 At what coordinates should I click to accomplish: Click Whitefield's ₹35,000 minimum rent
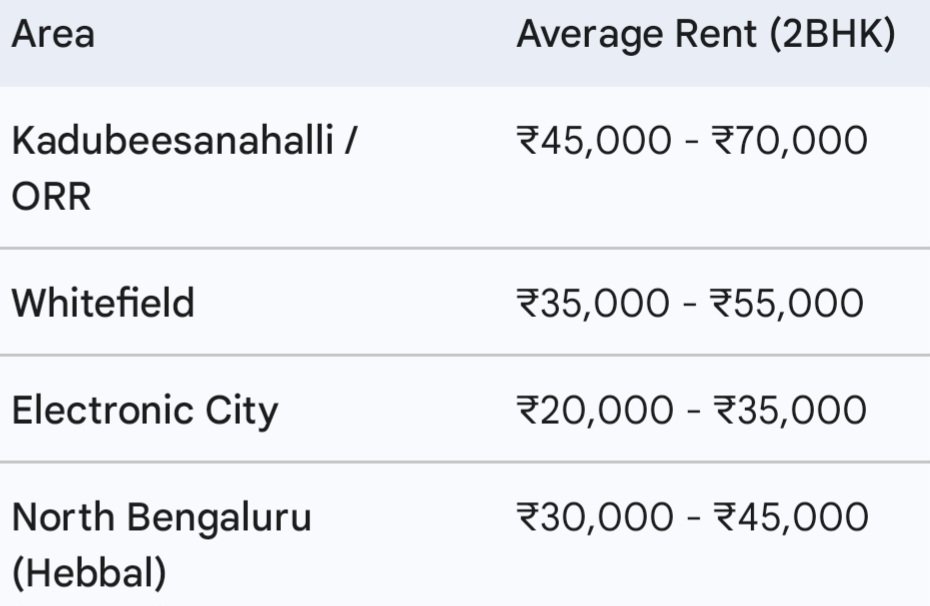pyautogui.click(x=593, y=302)
